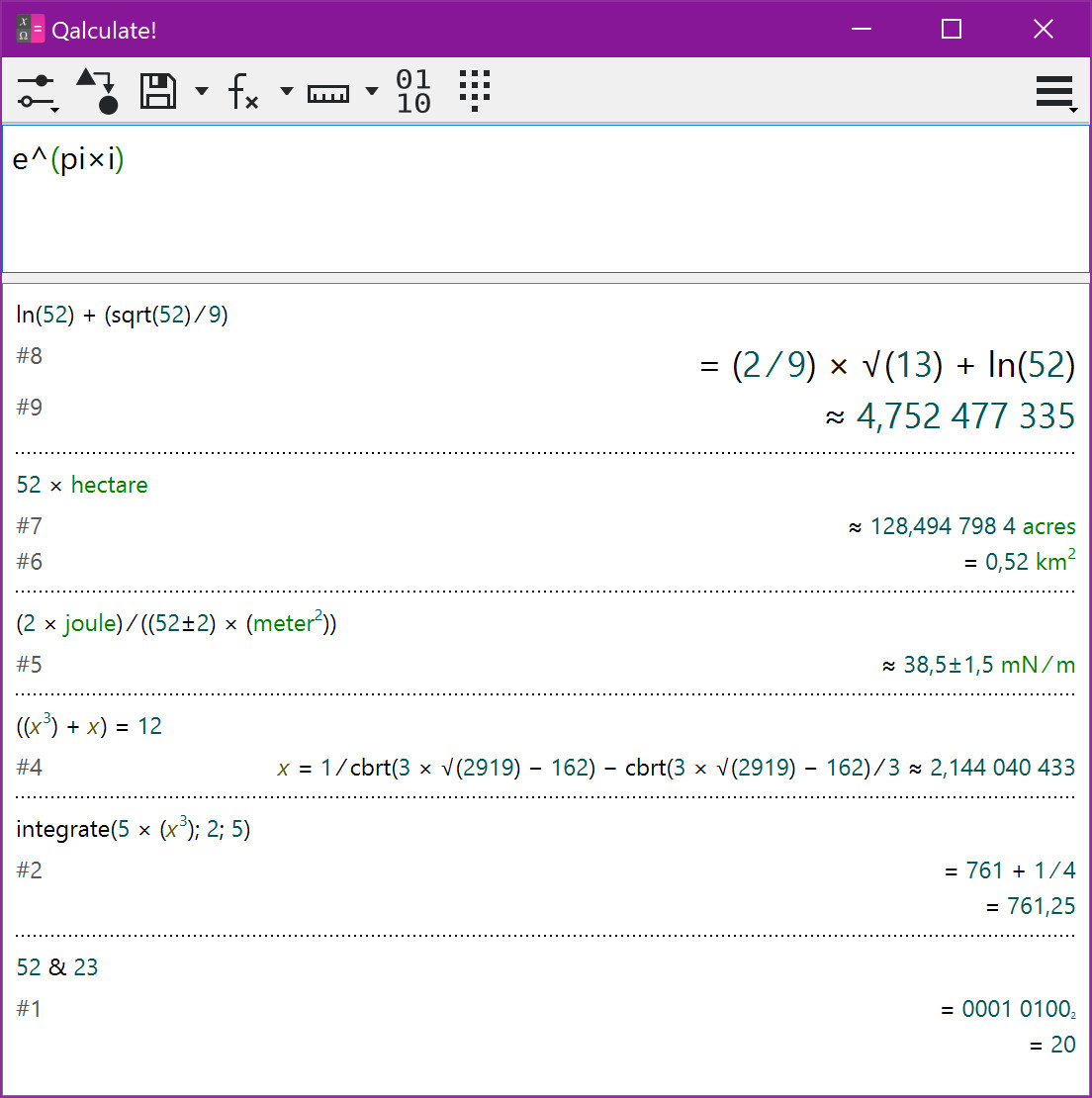Expand the dropdown arrow beside Functions icon
Viewport: 1092px width, 1098px height.
(x=287, y=92)
